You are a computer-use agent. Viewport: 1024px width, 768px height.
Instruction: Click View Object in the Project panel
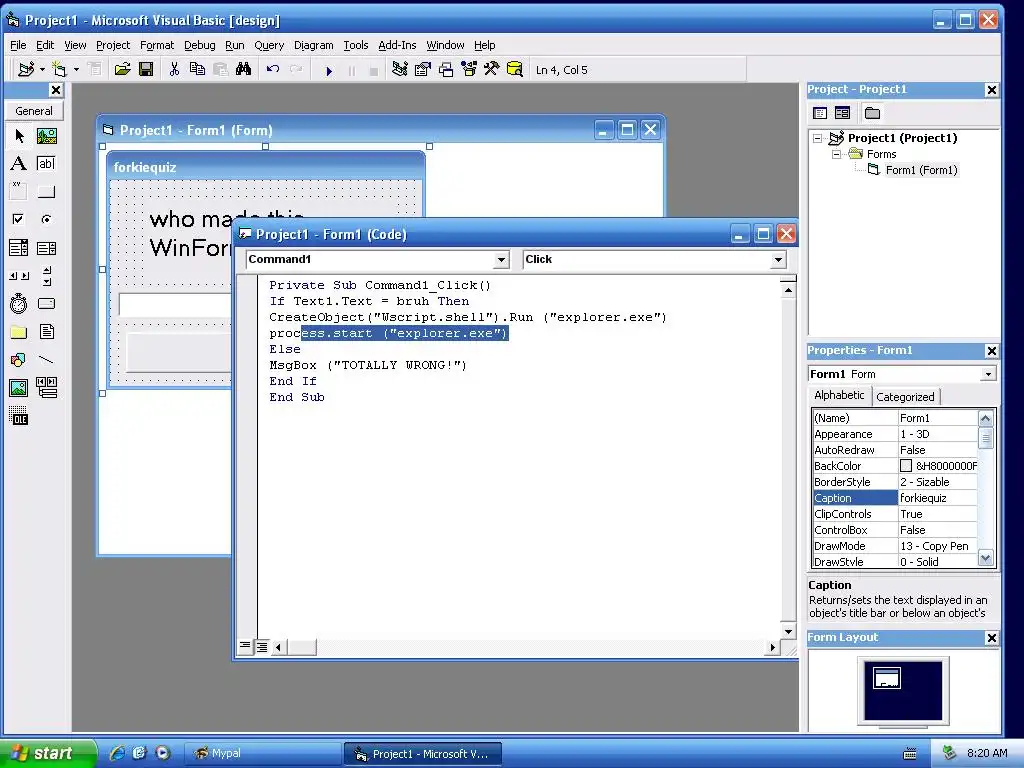pos(842,113)
